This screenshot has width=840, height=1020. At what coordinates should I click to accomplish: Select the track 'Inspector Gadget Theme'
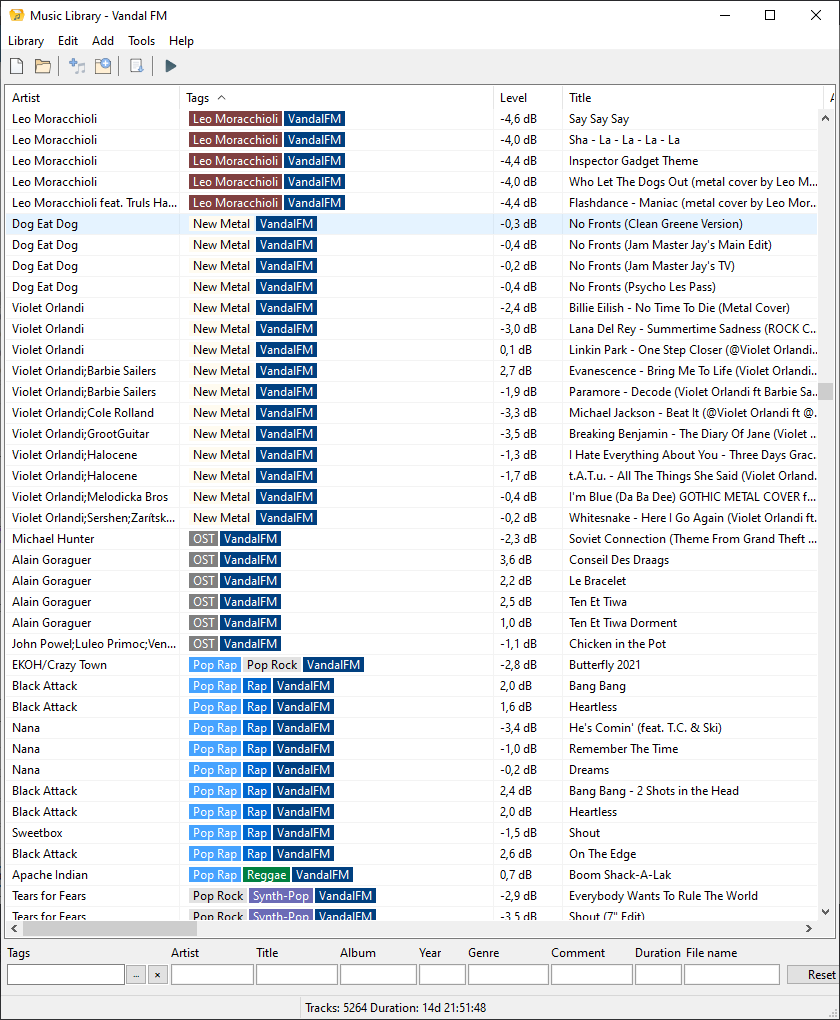[633, 161]
